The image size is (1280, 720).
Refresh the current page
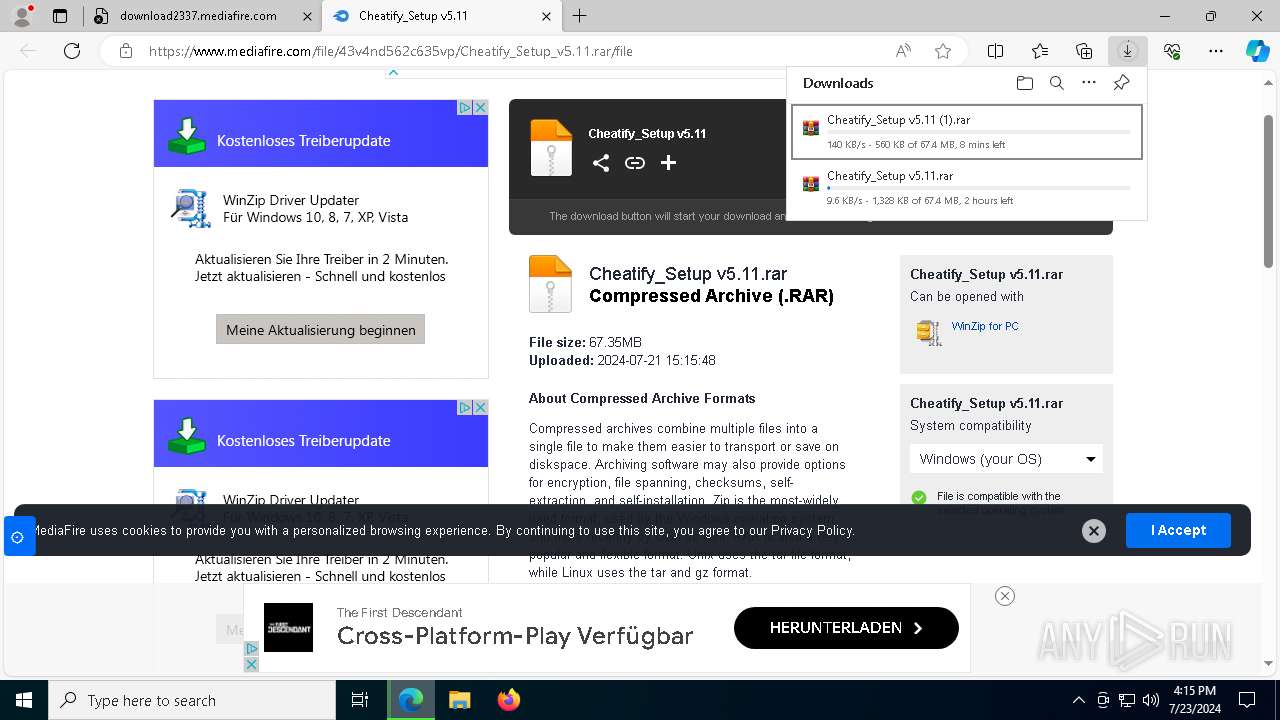[72, 51]
